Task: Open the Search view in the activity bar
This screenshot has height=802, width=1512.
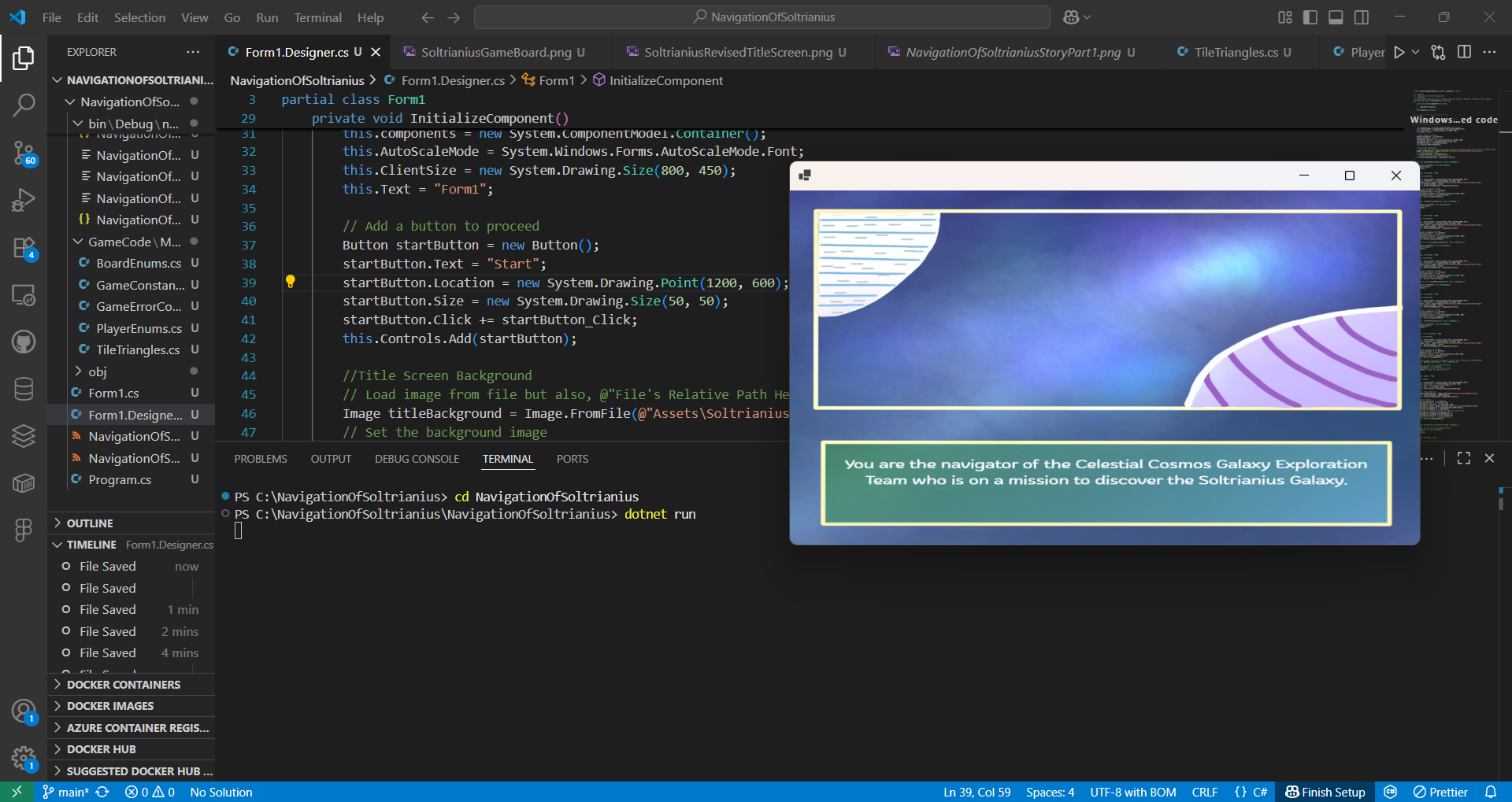Action: (x=24, y=105)
